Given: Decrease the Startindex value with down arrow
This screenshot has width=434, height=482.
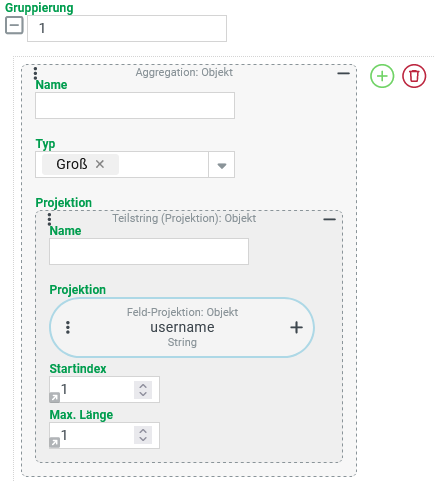Looking at the screenshot, I should [x=143, y=394].
